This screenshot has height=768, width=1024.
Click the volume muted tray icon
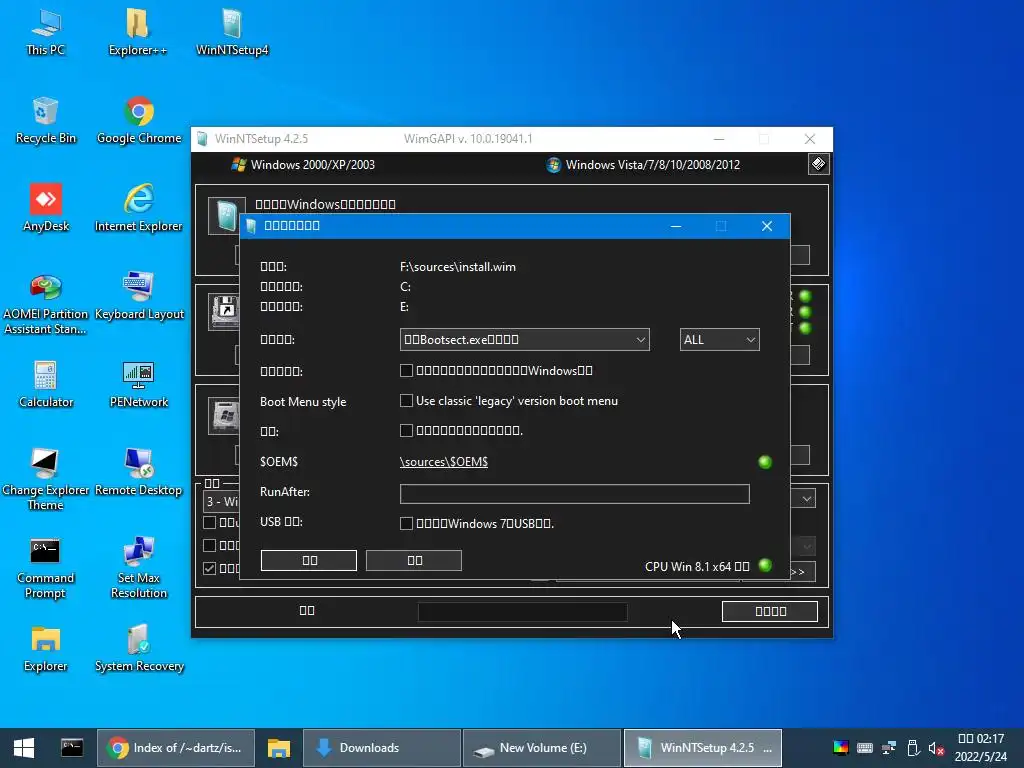pos(936,748)
